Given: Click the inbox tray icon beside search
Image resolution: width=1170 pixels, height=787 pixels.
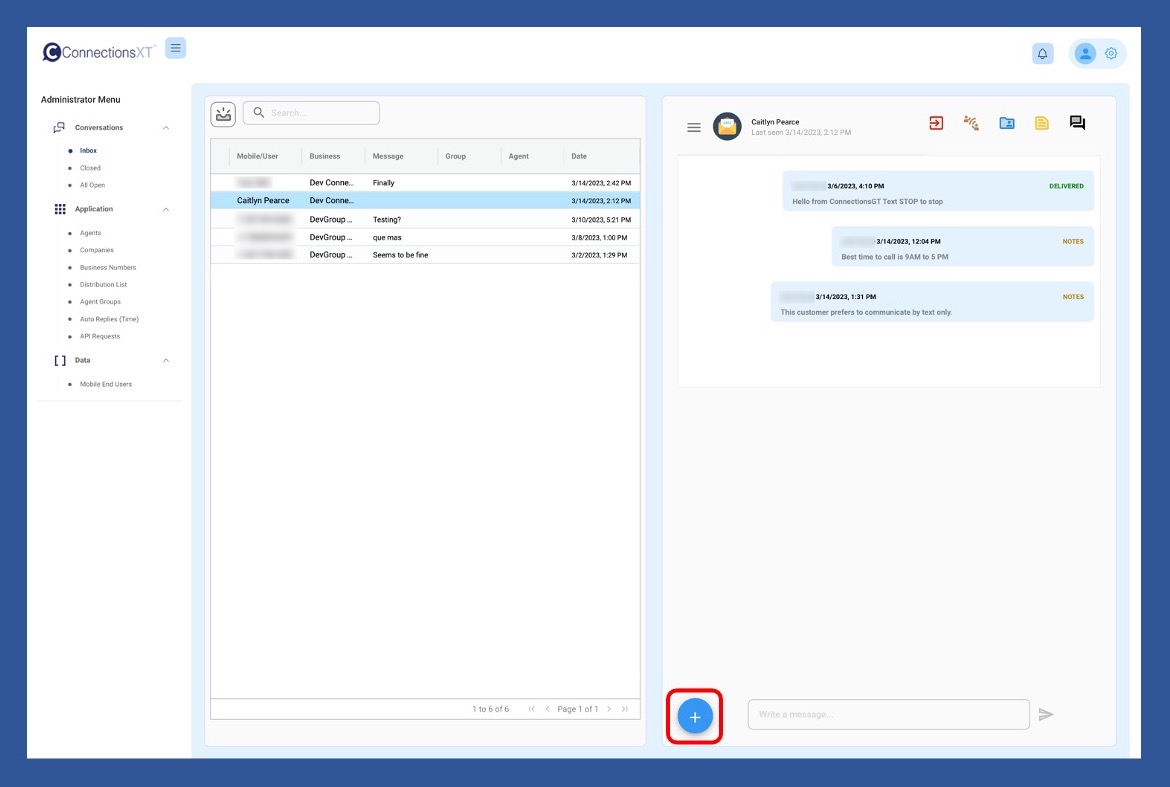Looking at the screenshot, I should click(223, 113).
